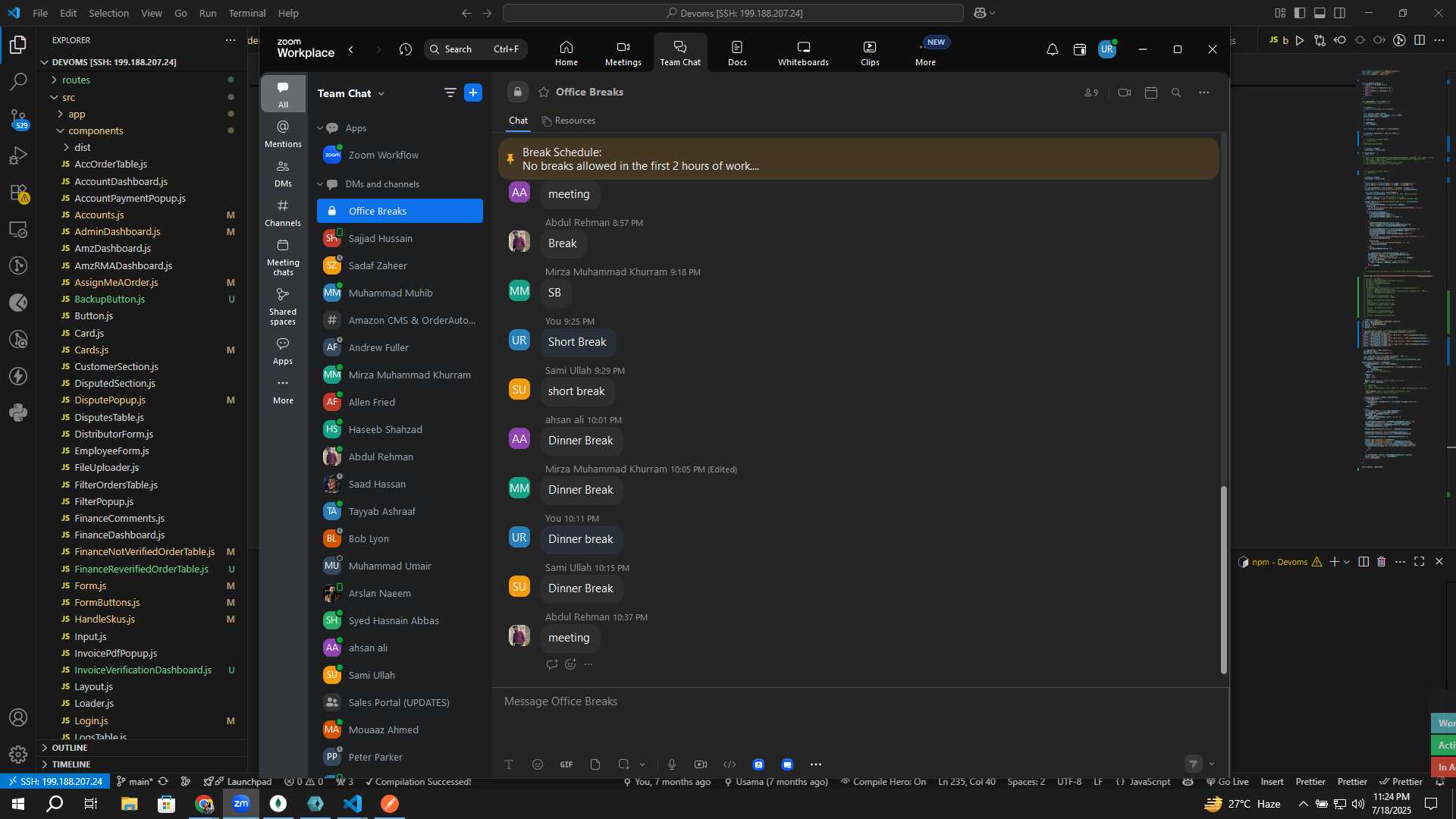Filter the Team Chat list
This screenshot has width=1456, height=819.
click(x=450, y=93)
